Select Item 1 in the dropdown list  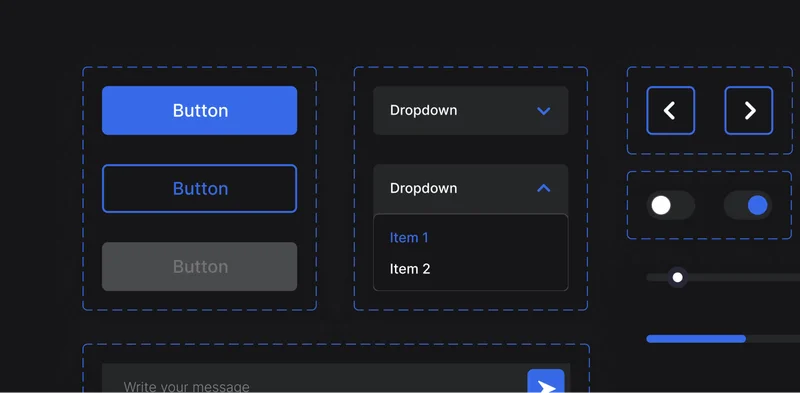point(409,237)
